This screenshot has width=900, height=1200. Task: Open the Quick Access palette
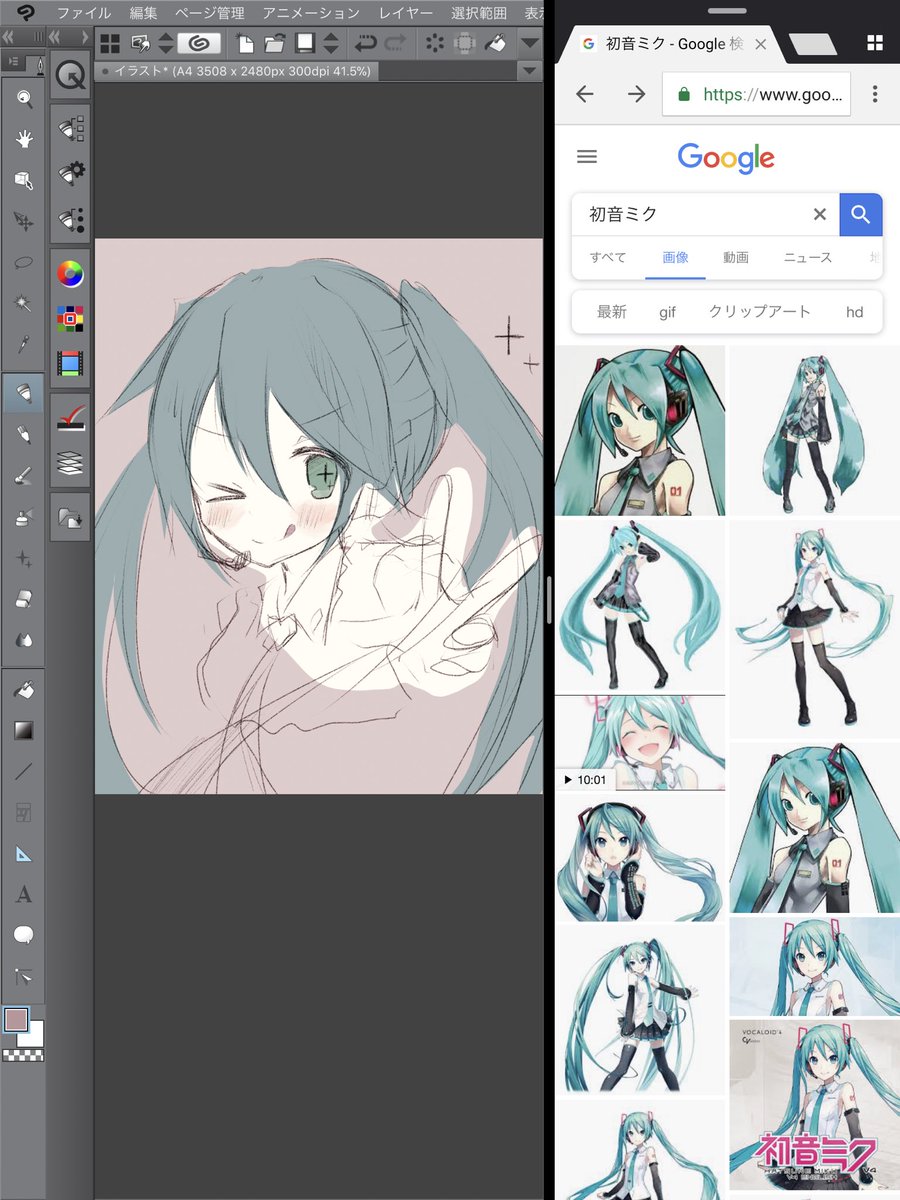point(70,73)
